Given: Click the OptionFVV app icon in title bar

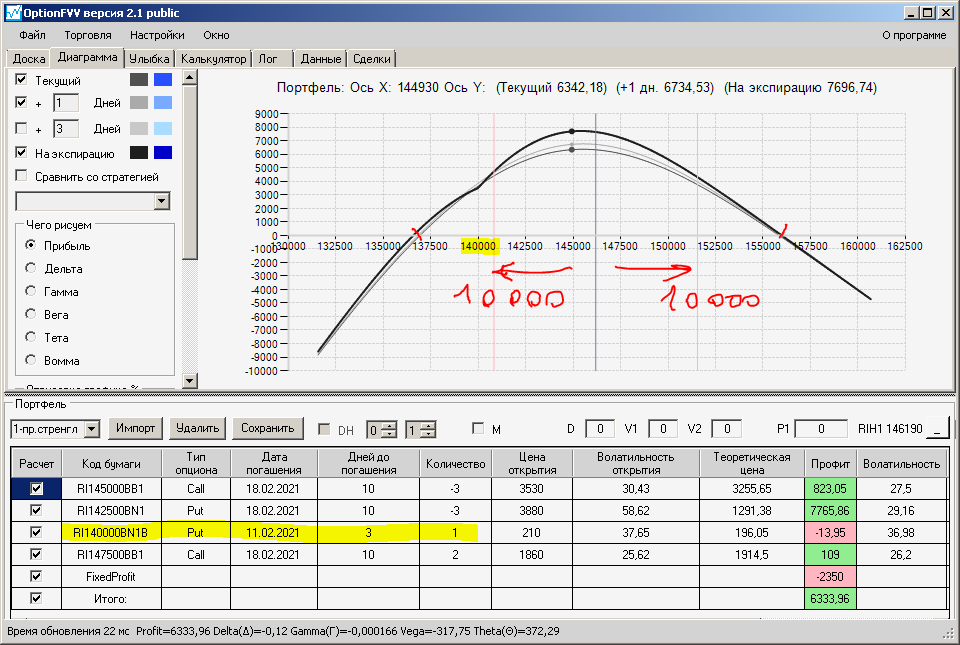Looking at the screenshot, I should pos(12,12).
